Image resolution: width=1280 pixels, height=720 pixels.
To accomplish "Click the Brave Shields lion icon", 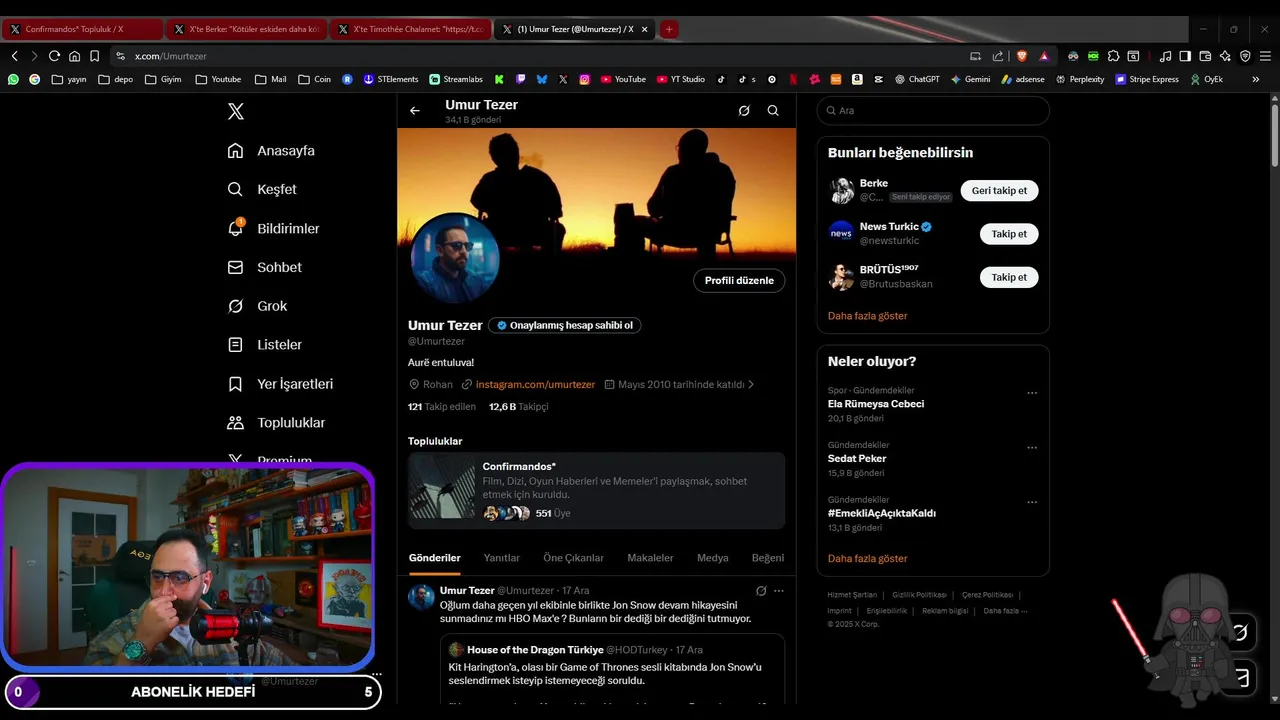I will pos(1022,56).
